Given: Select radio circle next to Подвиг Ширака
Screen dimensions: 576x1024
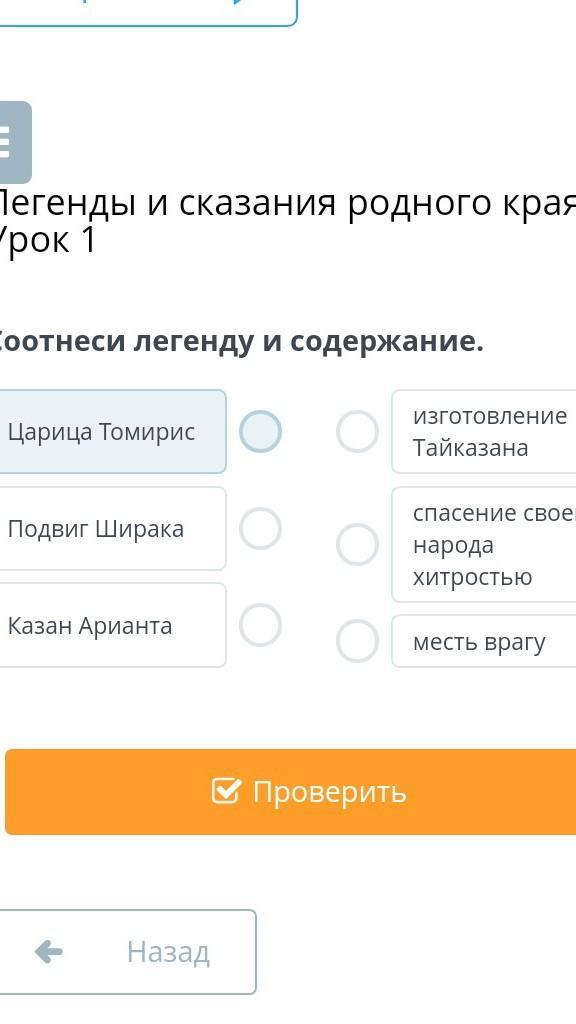Looking at the screenshot, I should pos(260,528).
